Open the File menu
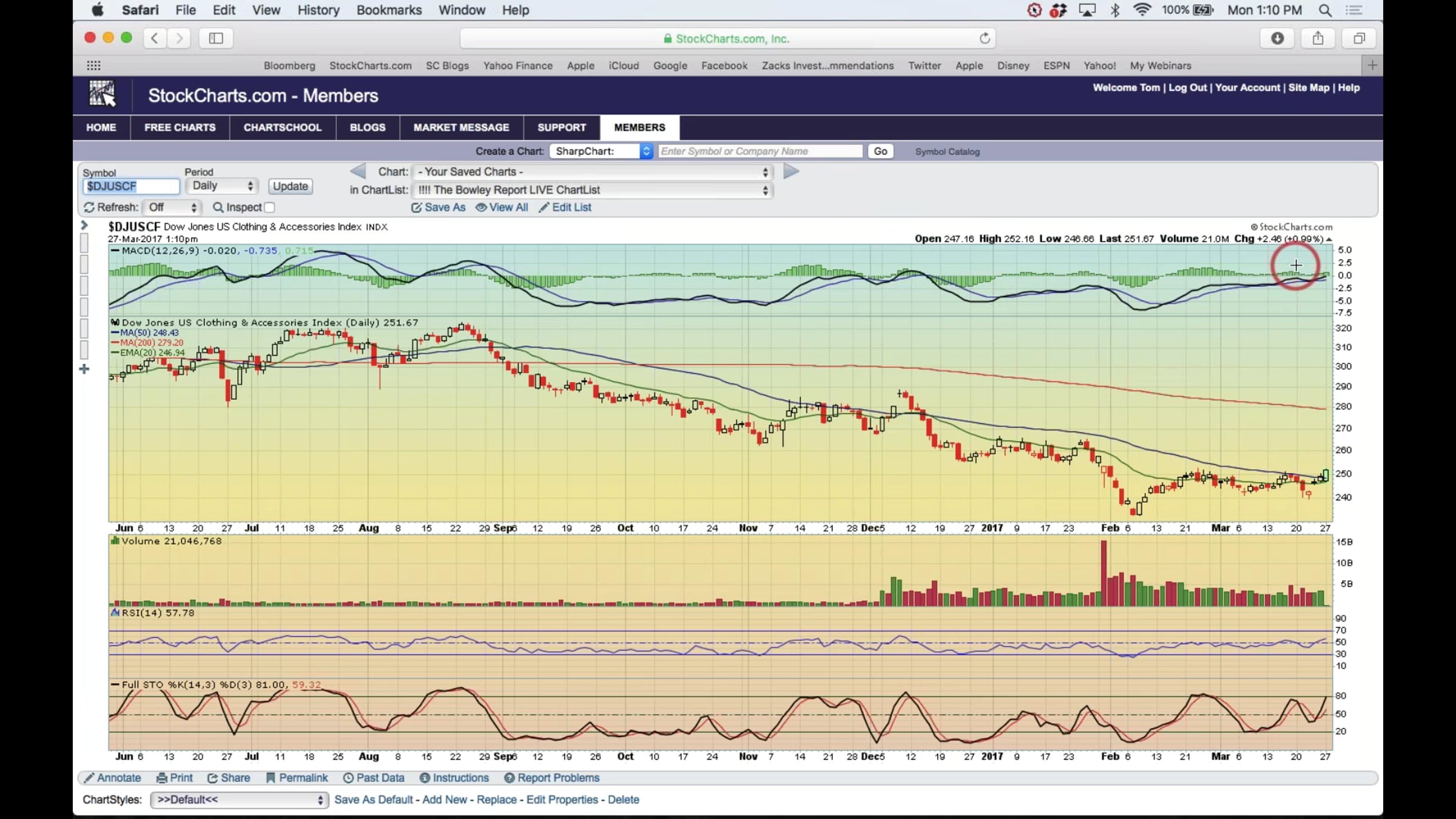The width and height of the screenshot is (1456, 819). (186, 10)
